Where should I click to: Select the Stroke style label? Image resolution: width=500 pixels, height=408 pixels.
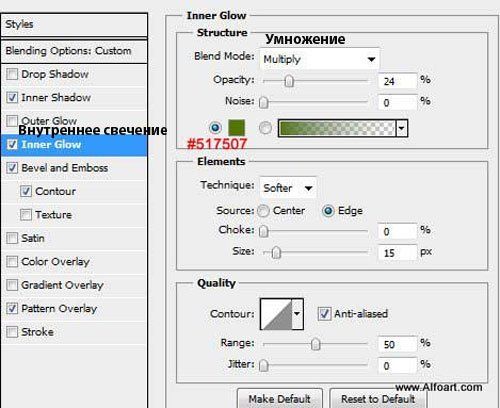click(x=37, y=332)
